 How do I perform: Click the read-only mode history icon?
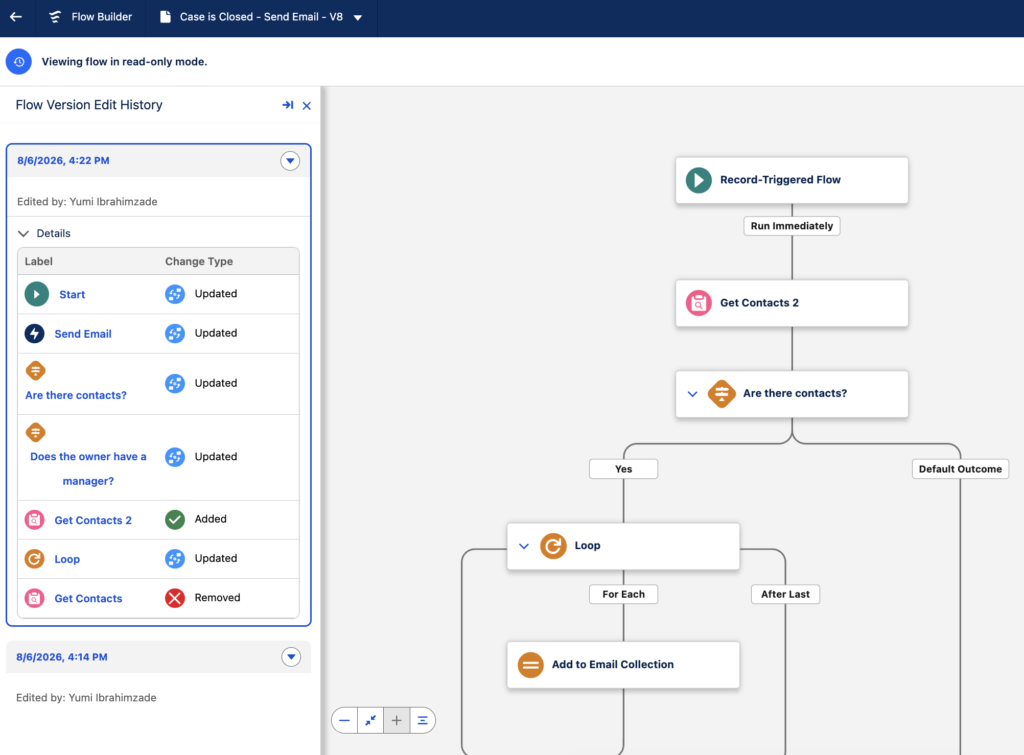tap(19, 61)
